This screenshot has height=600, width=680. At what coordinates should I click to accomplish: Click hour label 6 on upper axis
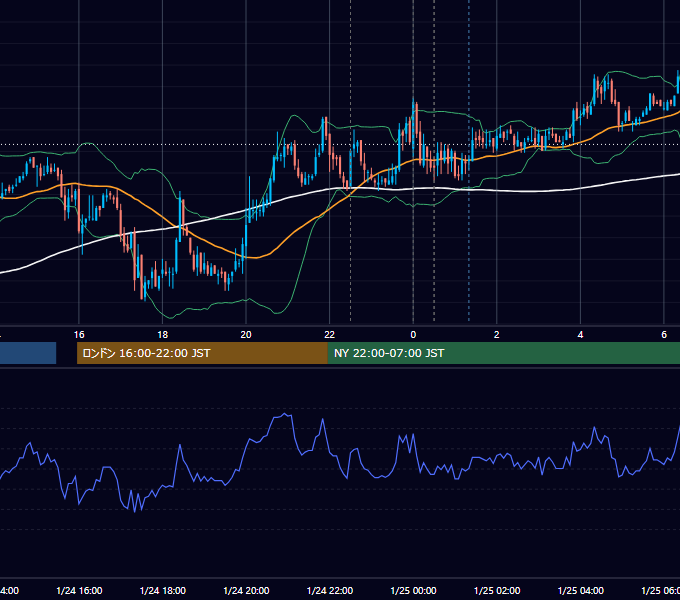(x=664, y=334)
